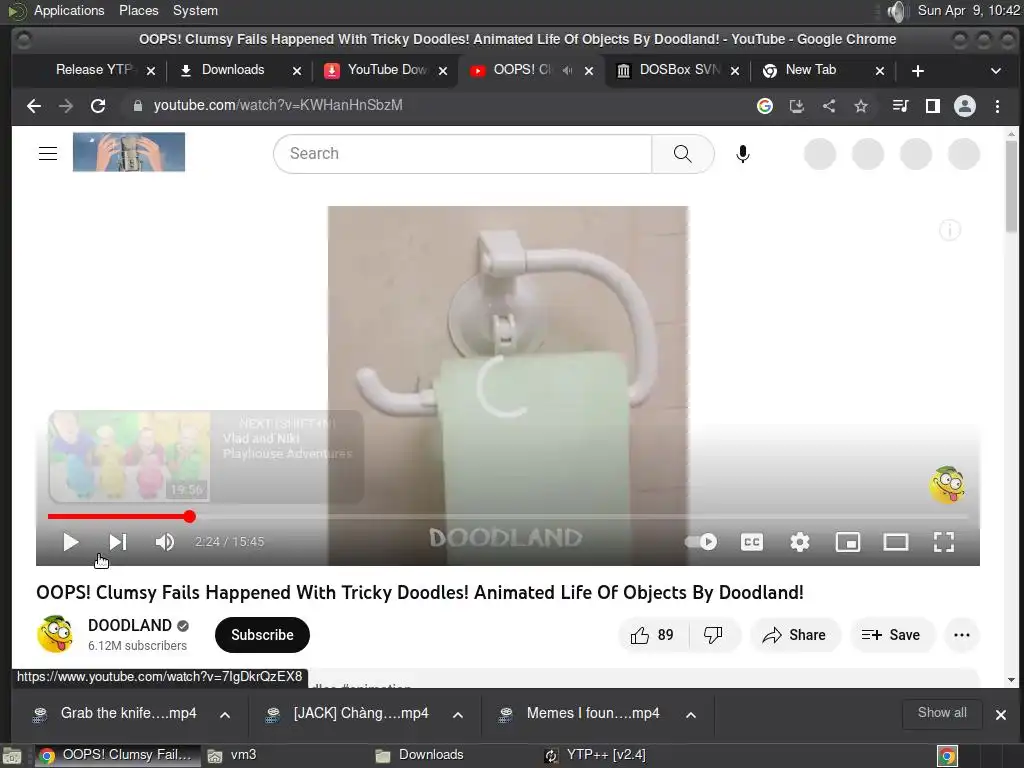The width and height of the screenshot is (1024, 768).
Task: Expand options for Grab the knife download
Action: tap(225, 714)
